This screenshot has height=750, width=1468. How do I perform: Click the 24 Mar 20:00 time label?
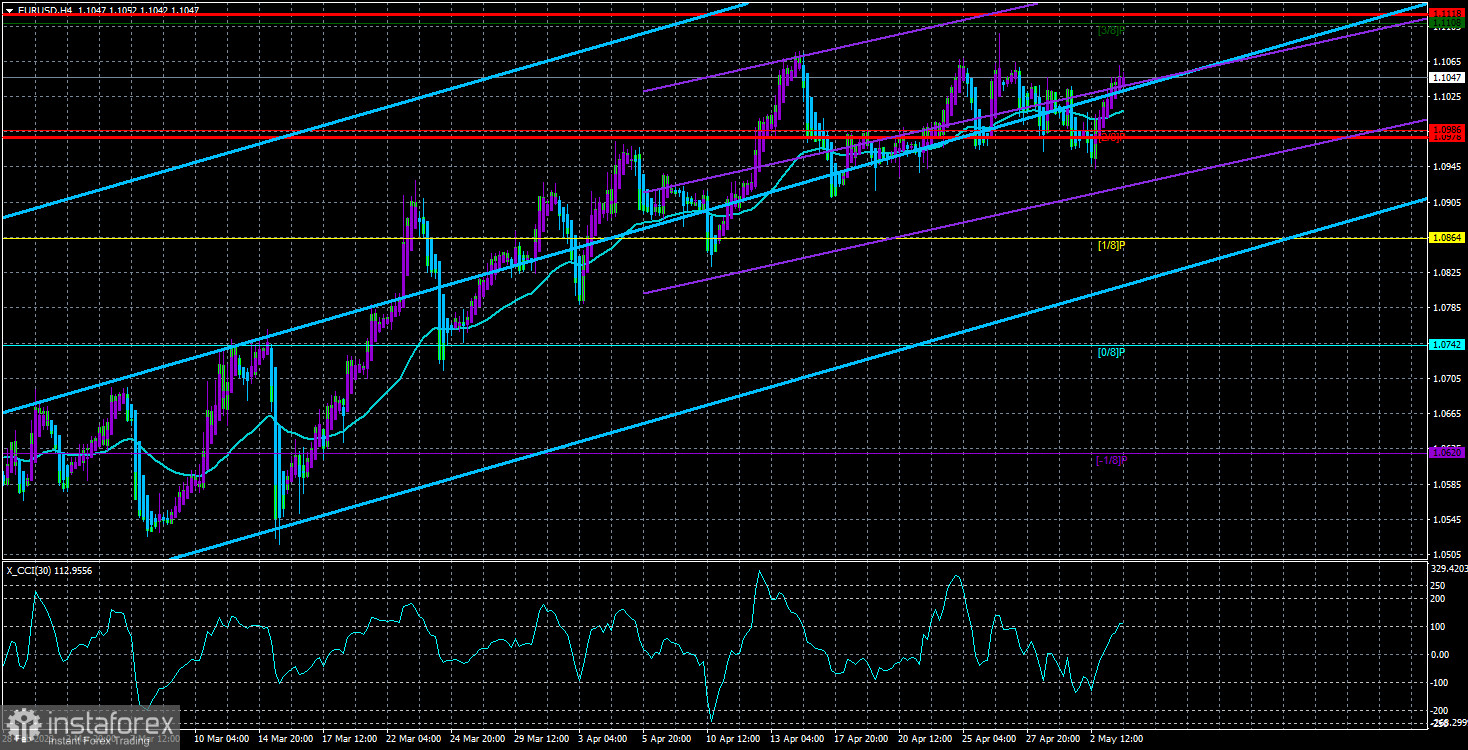478,739
